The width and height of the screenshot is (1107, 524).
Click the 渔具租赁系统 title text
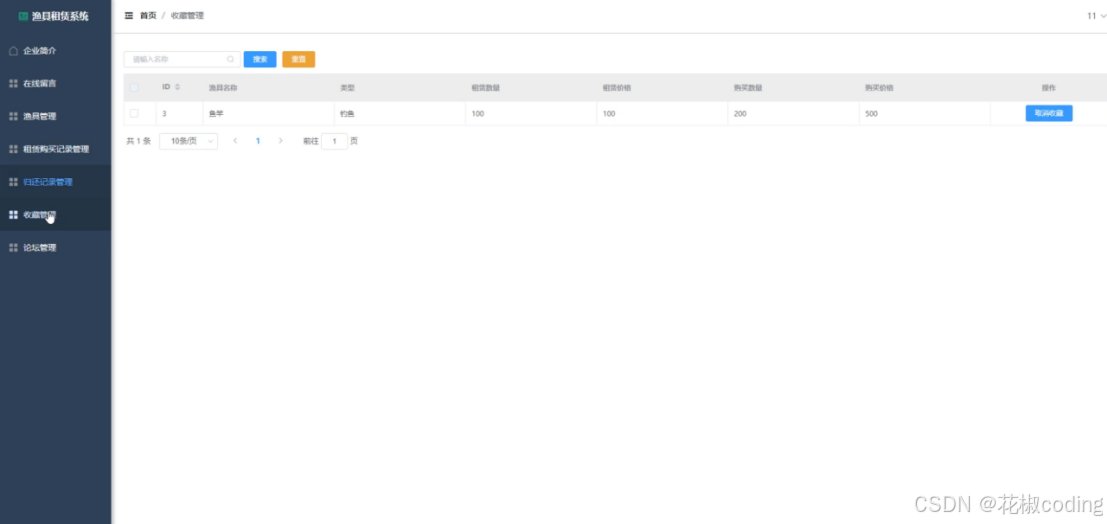pos(61,16)
